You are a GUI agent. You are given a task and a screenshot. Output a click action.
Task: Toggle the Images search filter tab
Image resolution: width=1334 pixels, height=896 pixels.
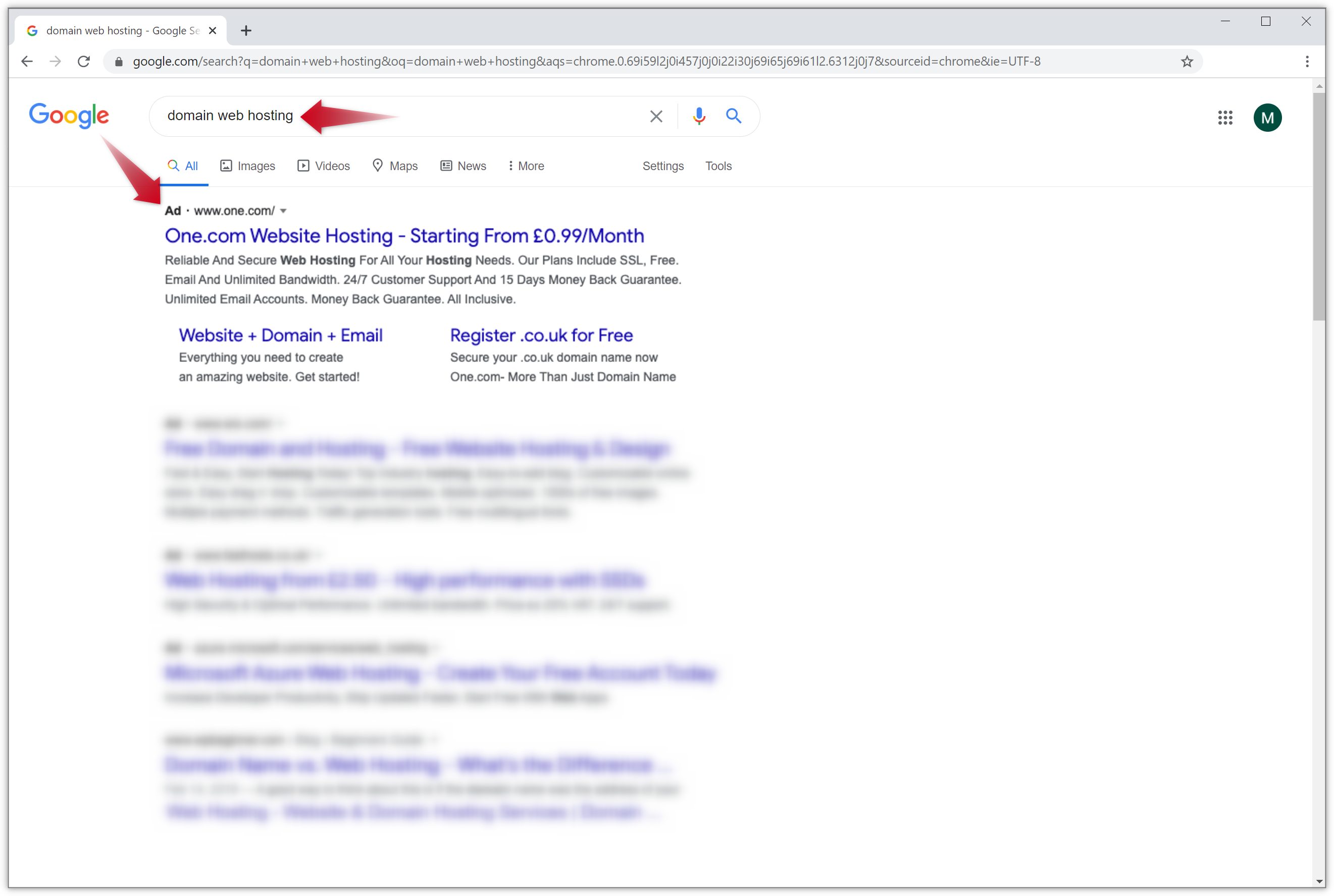(x=247, y=166)
